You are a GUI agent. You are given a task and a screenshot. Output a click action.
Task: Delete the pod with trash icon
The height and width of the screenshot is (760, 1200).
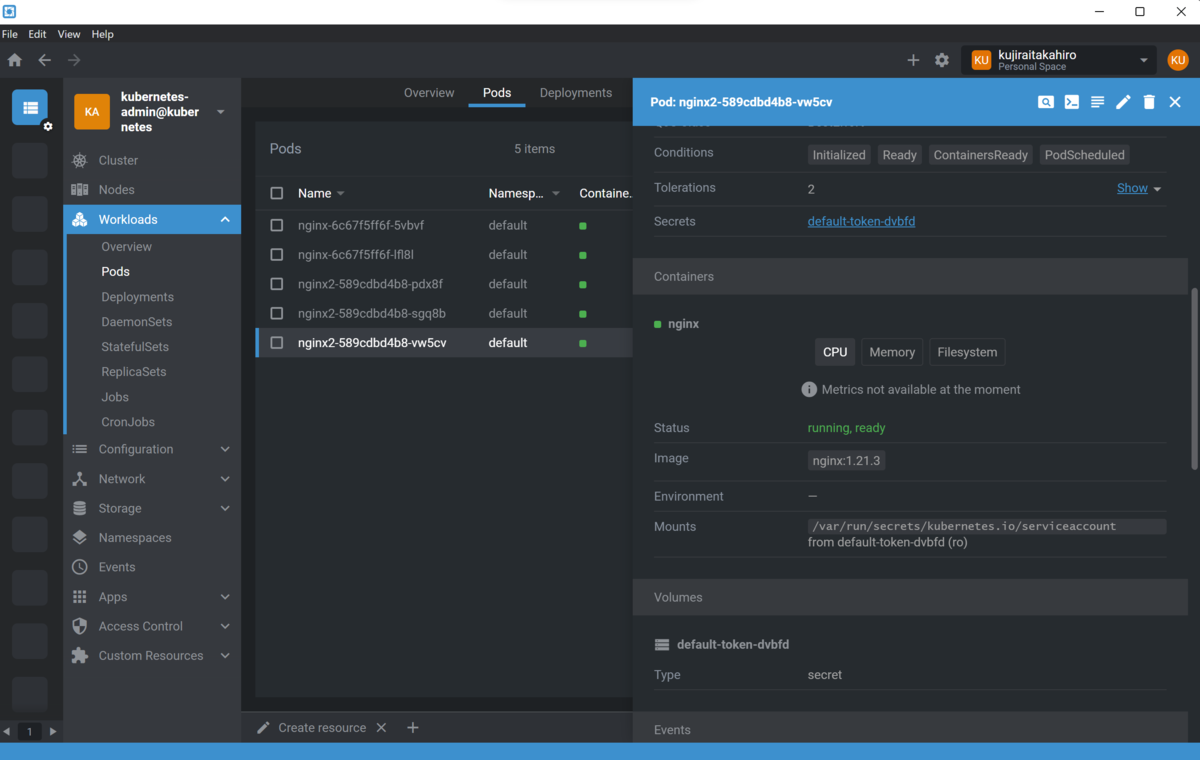click(1149, 102)
